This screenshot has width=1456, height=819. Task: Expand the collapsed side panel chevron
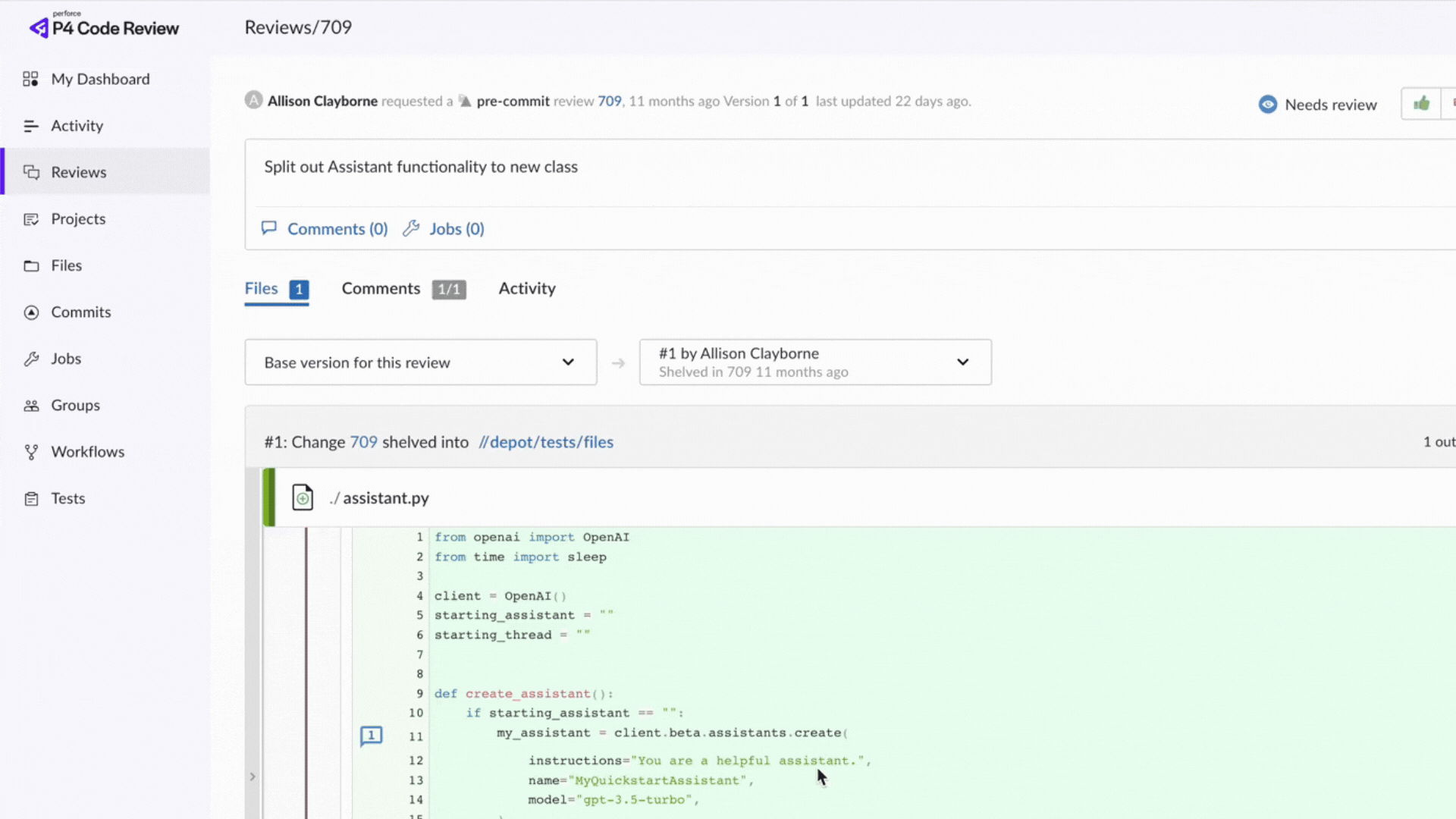(x=253, y=777)
